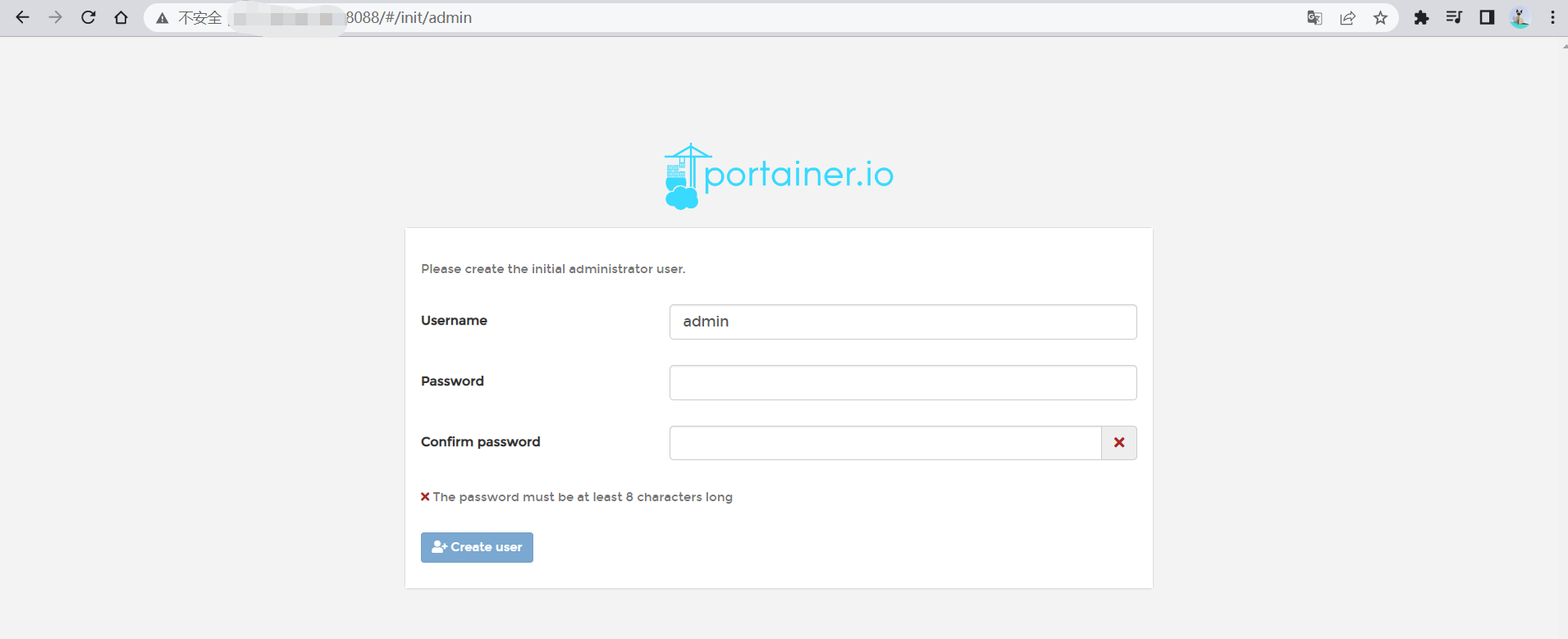Open the translate page icon

(1314, 18)
